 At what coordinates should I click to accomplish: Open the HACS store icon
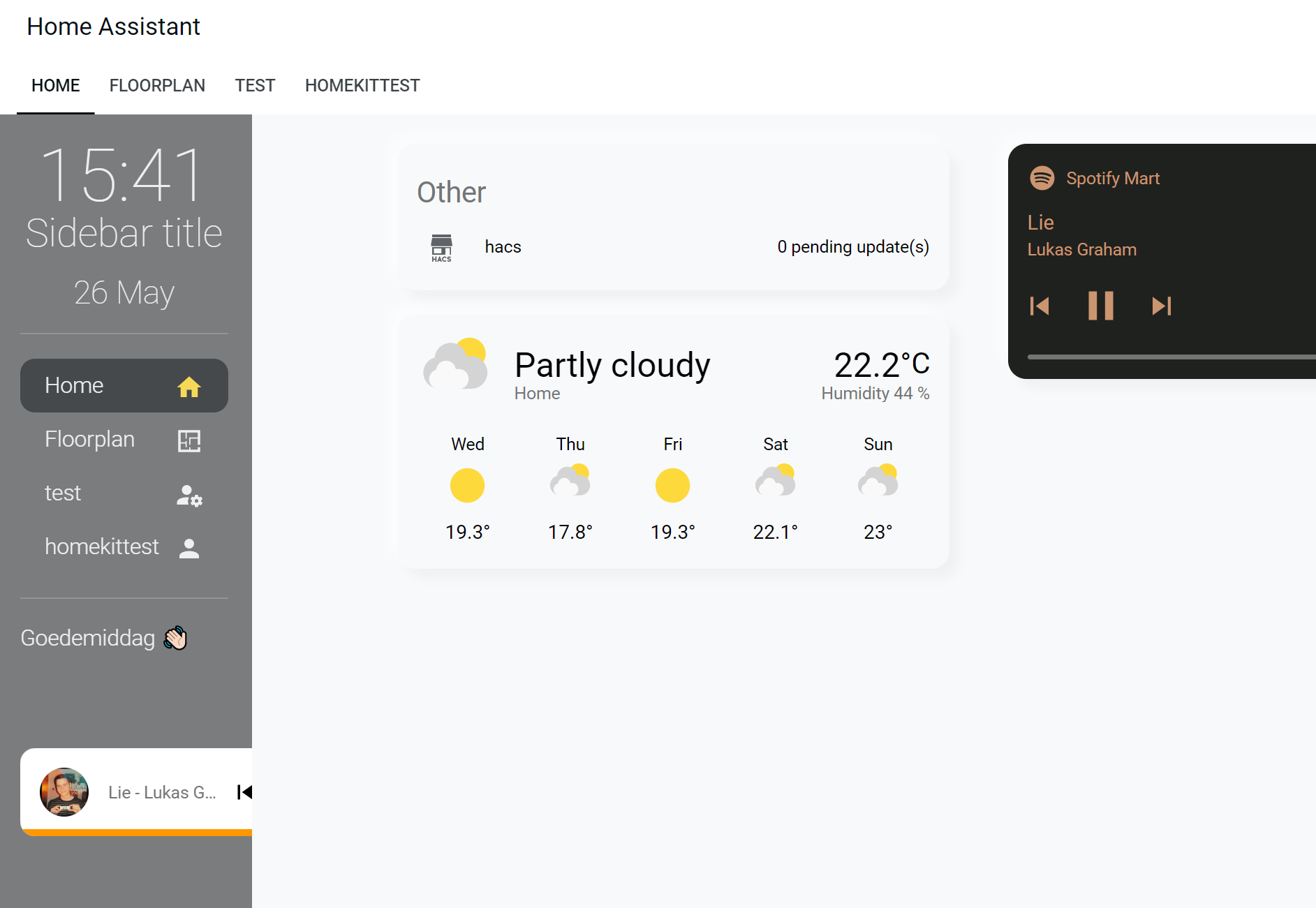441,247
